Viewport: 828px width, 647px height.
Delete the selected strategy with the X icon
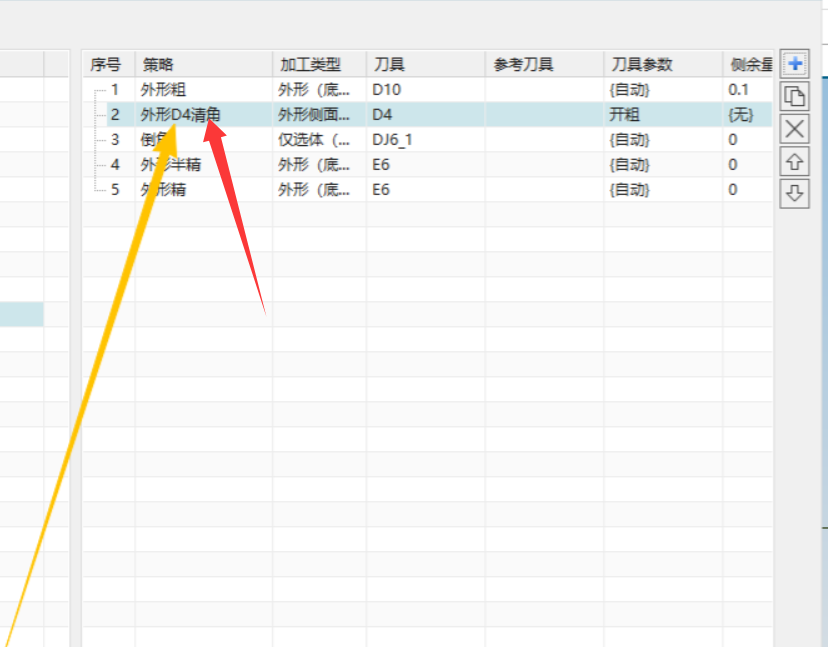(795, 129)
